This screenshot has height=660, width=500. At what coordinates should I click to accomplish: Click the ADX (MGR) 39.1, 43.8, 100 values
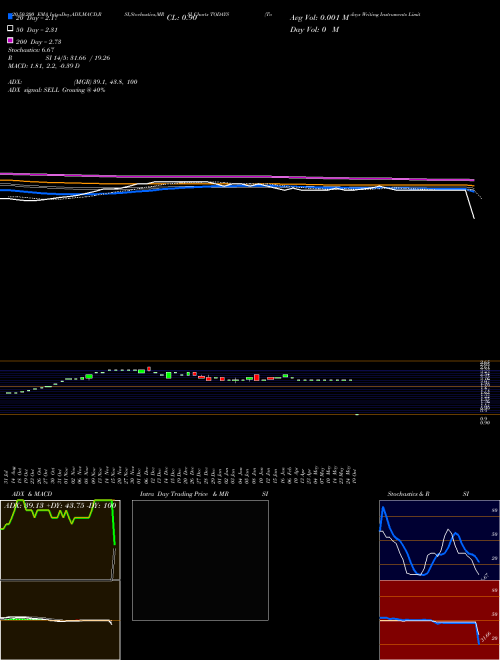106,82
